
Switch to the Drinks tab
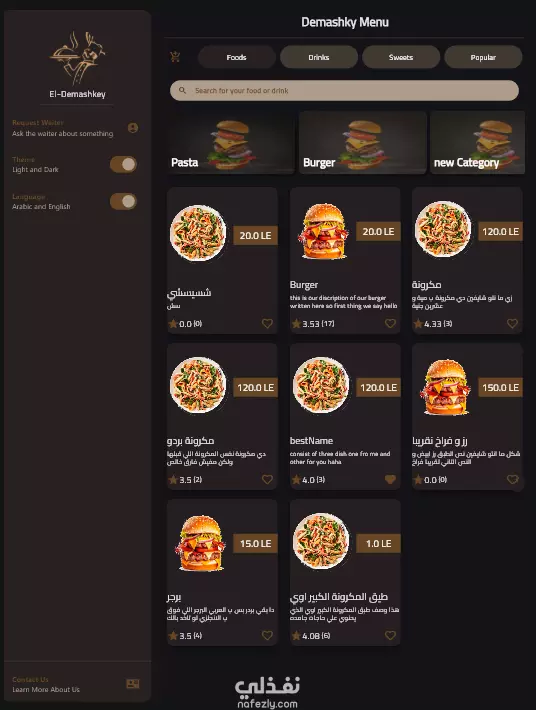[x=319, y=57]
